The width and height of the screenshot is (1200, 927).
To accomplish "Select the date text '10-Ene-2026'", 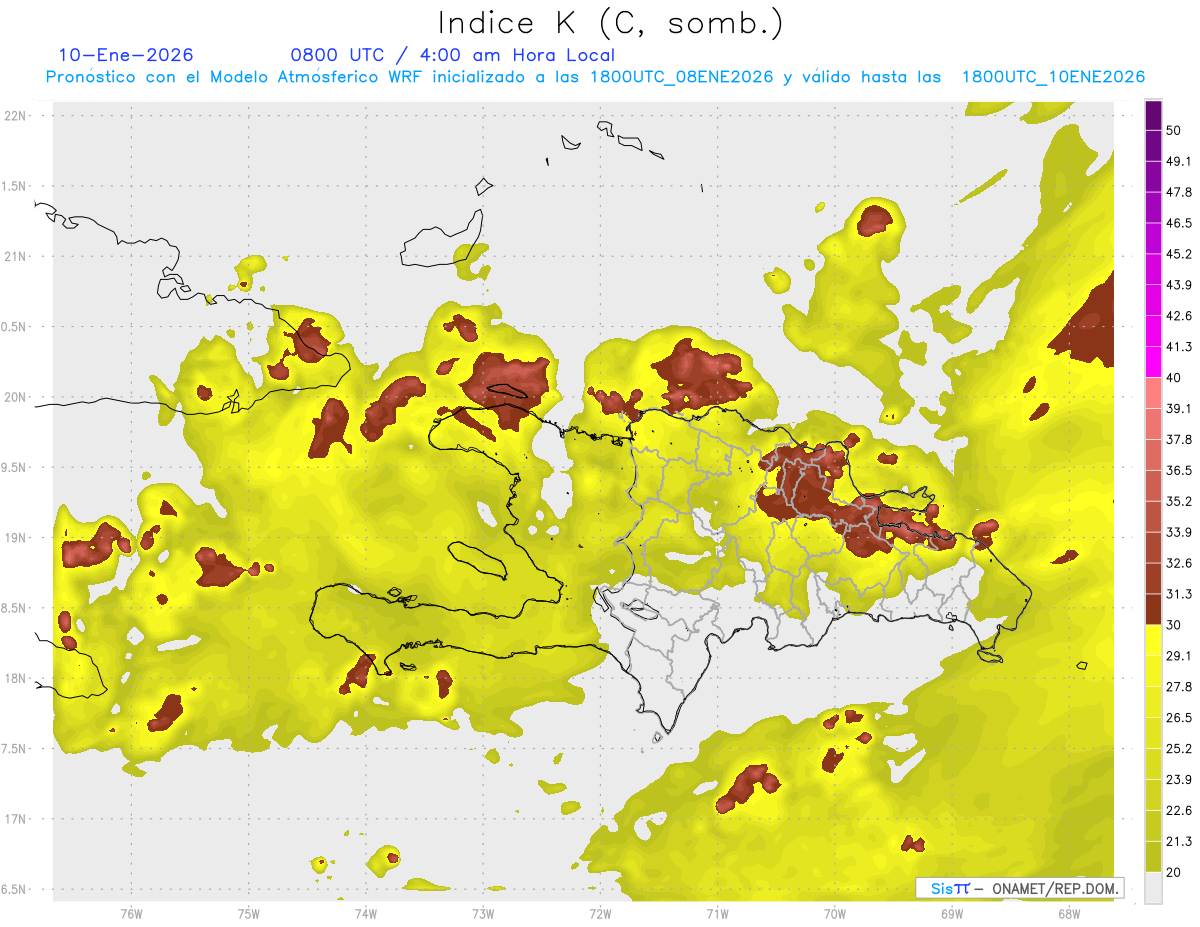I will [126, 55].
